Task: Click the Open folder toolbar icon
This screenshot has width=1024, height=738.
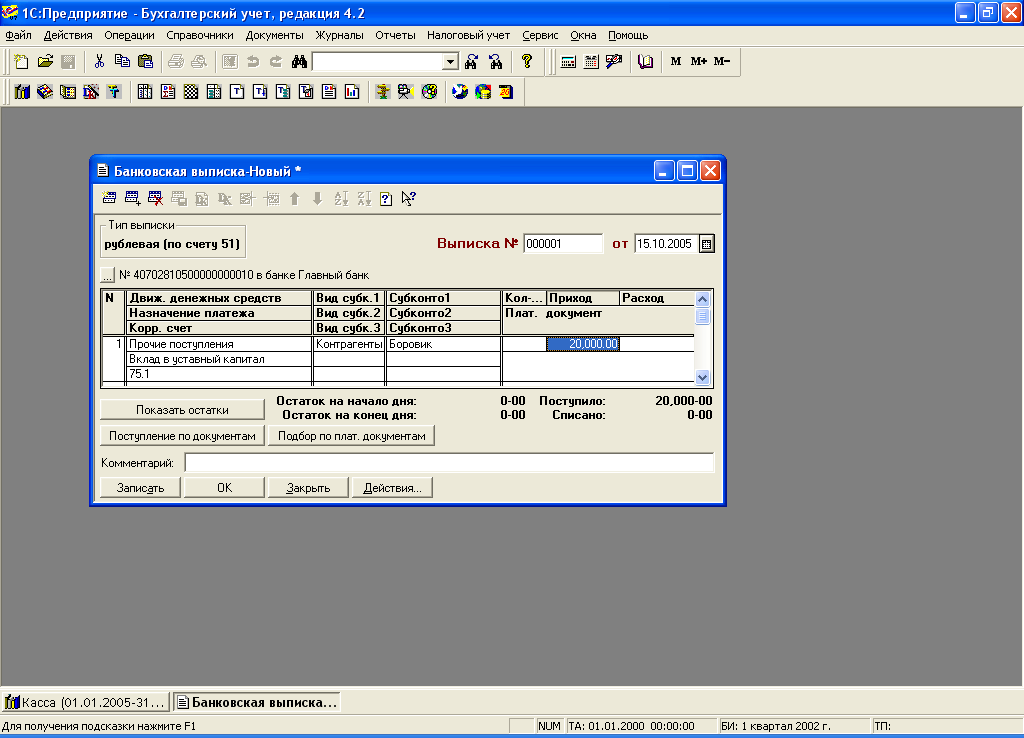Action: pyautogui.click(x=44, y=61)
